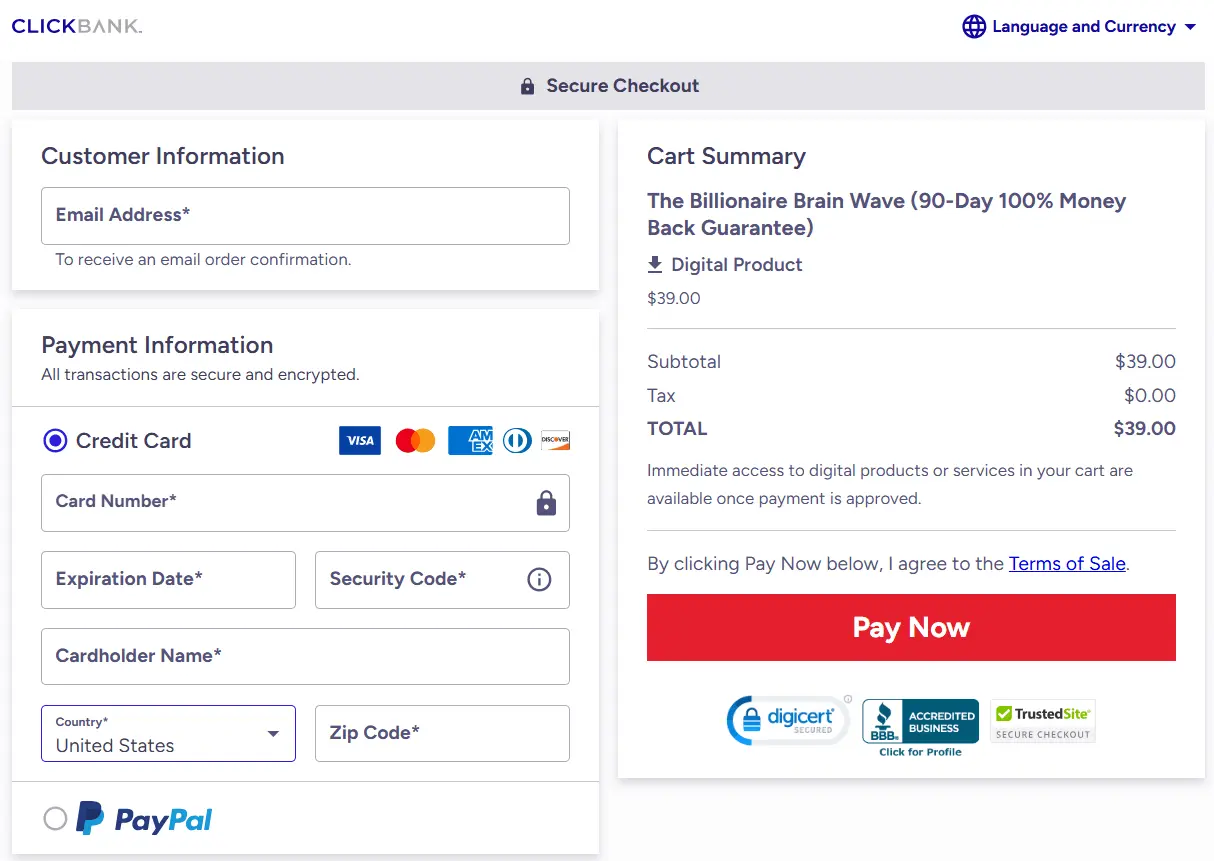Click the Discover card icon
Screen dimensions: 1214x861
click(x=555, y=440)
